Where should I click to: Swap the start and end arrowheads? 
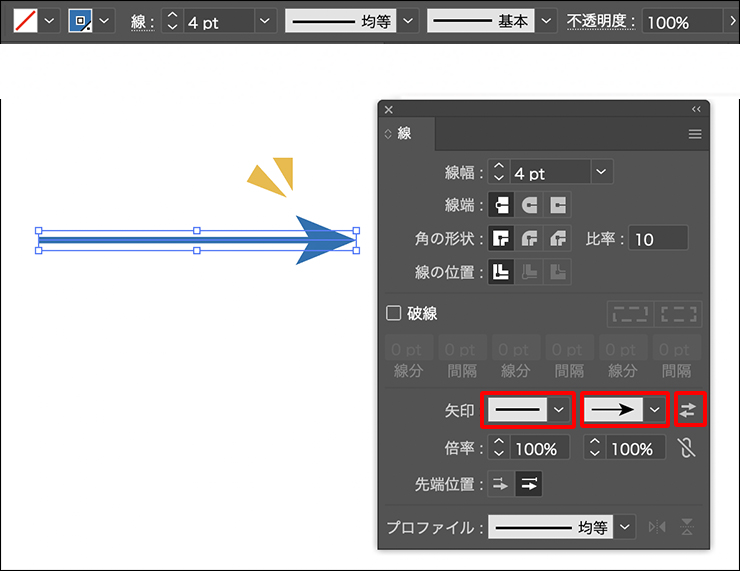[690, 410]
